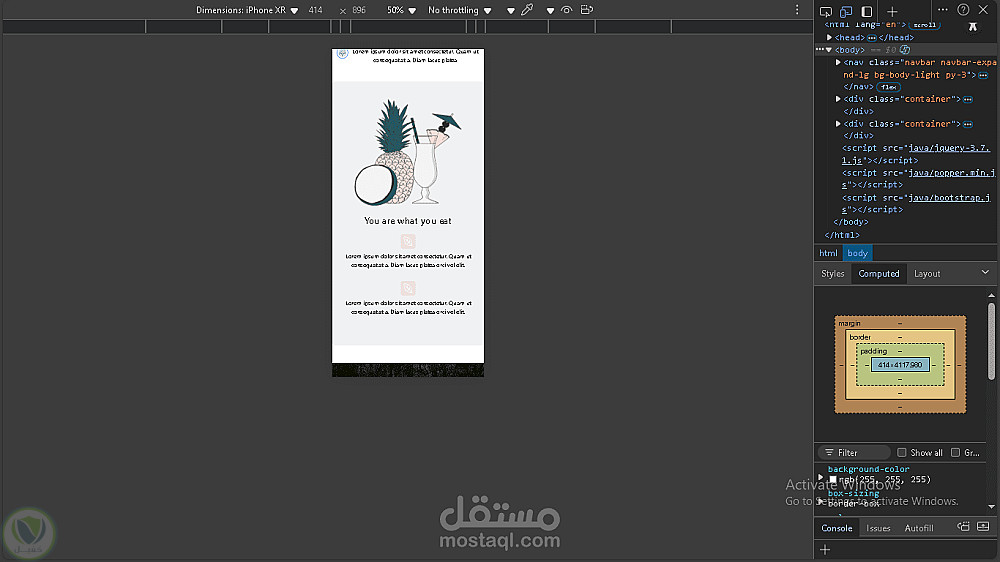Expand the second div container node

(838, 124)
